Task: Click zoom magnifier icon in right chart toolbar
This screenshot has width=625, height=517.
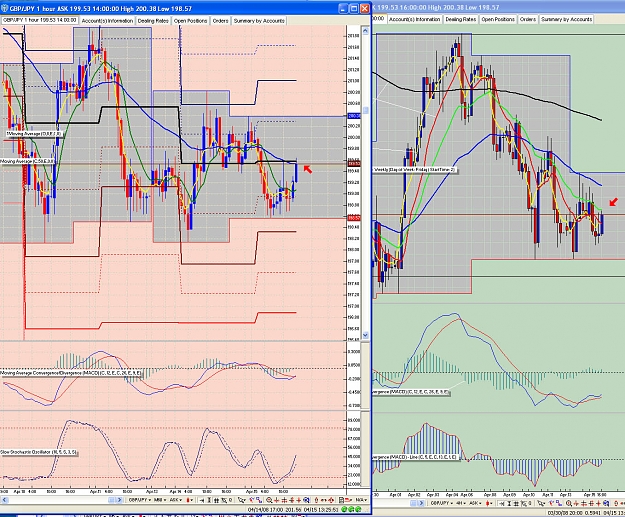Action: (568, 503)
